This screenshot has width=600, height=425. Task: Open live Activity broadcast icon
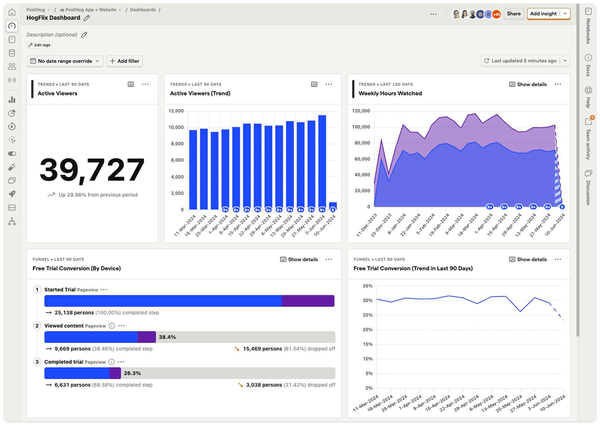(x=12, y=80)
